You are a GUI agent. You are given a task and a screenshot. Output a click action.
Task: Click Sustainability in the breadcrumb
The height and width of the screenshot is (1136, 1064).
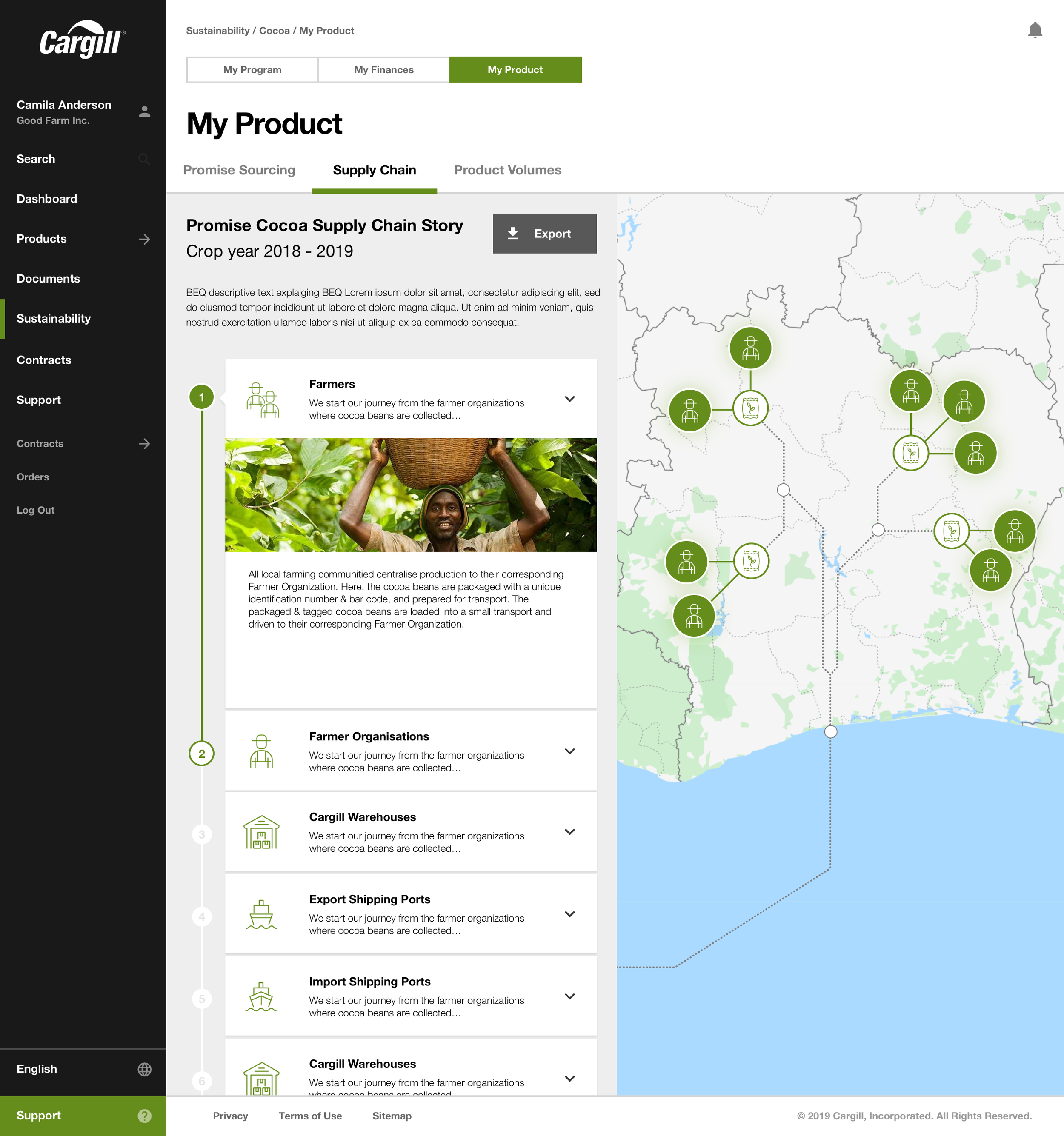(218, 31)
